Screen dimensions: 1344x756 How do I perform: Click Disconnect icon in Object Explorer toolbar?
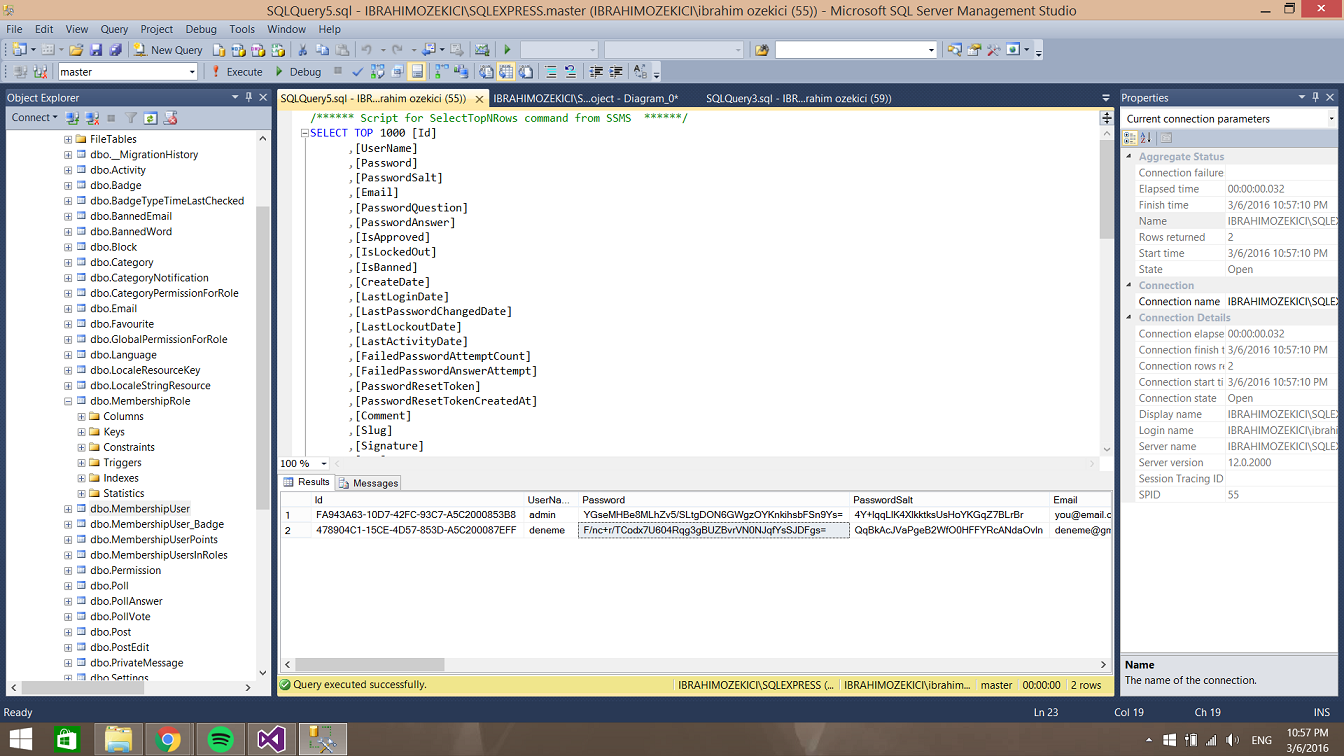(92, 118)
